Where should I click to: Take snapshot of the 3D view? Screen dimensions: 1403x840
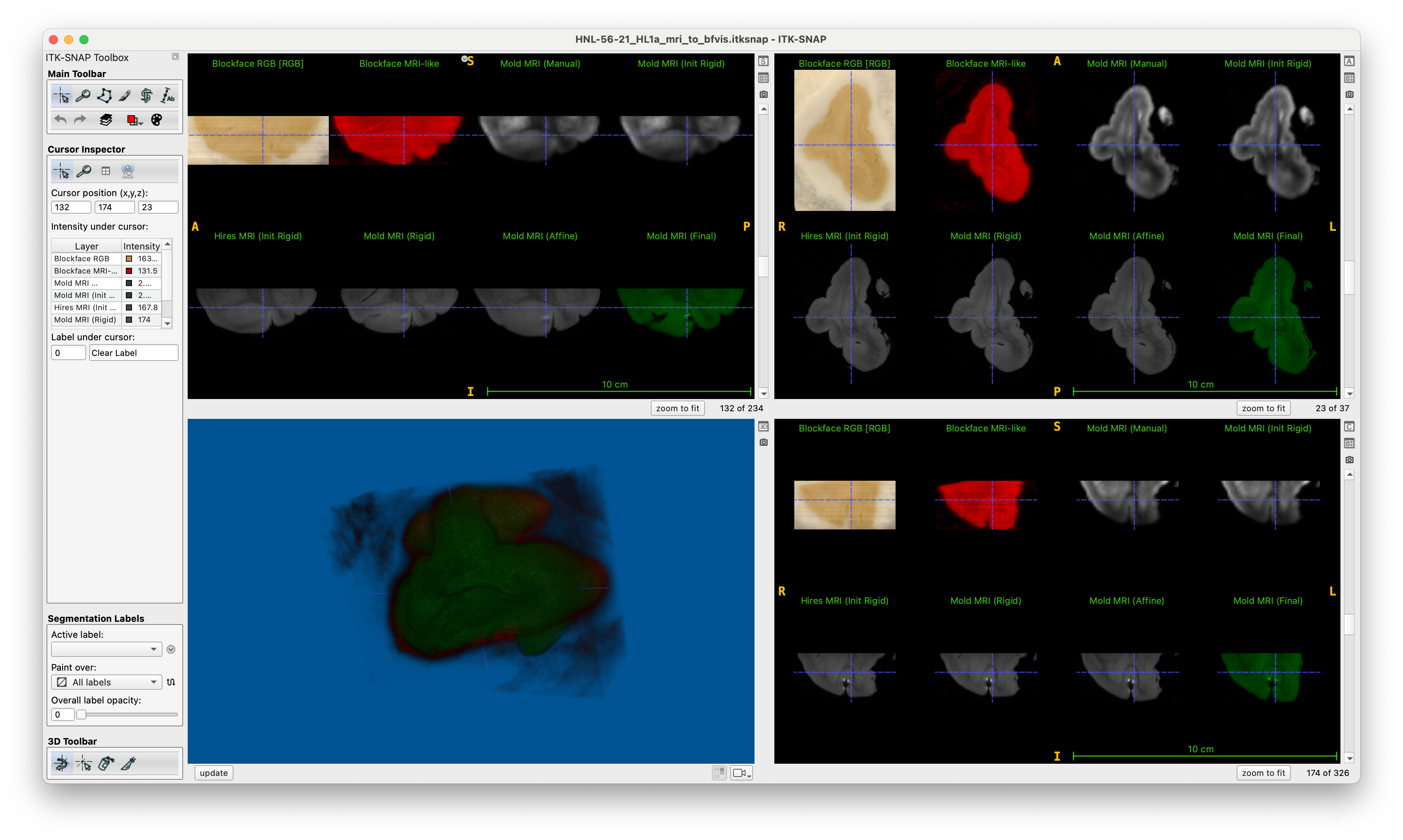point(763,443)
